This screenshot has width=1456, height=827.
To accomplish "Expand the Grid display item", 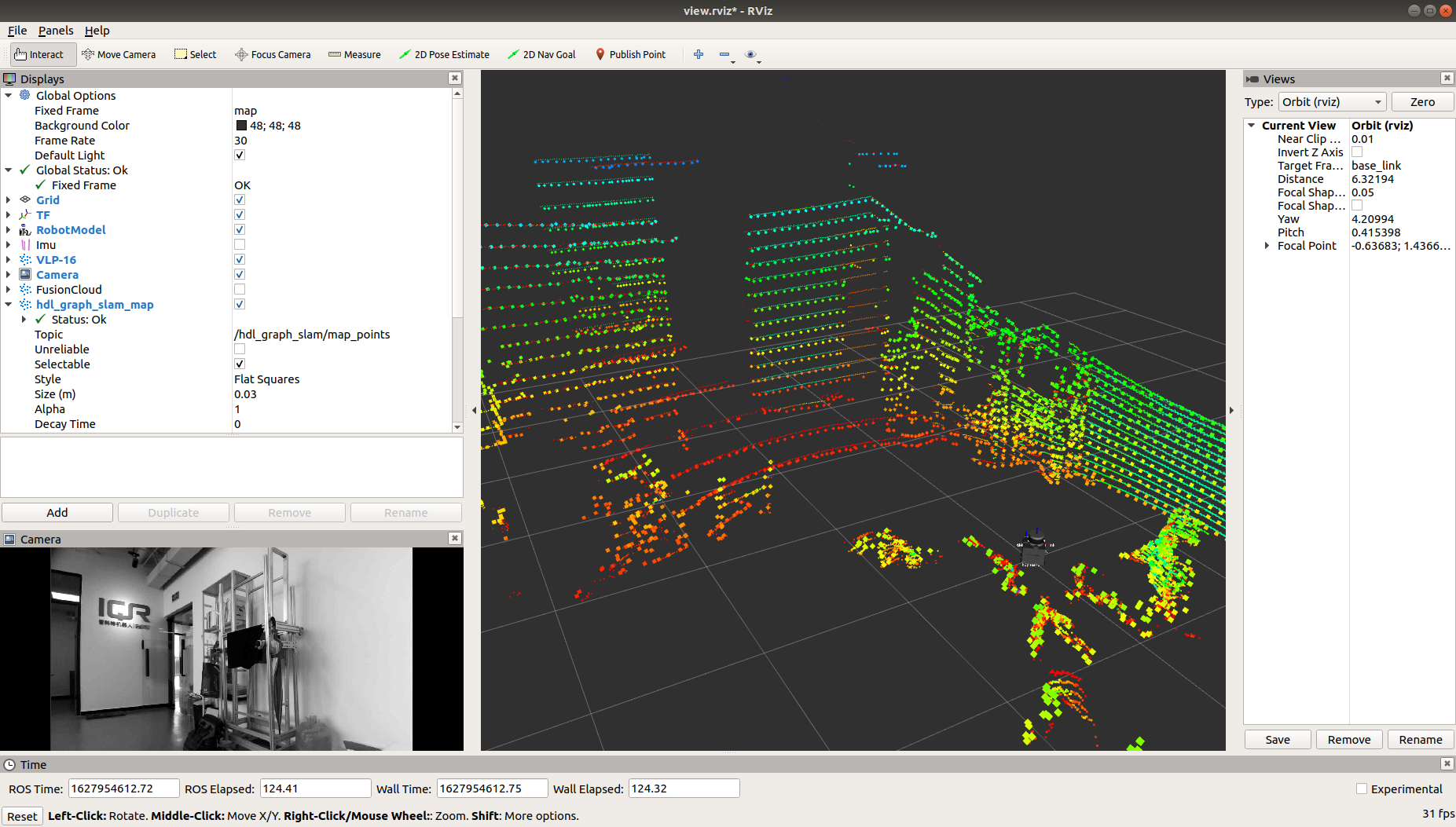I will (9, 199).
